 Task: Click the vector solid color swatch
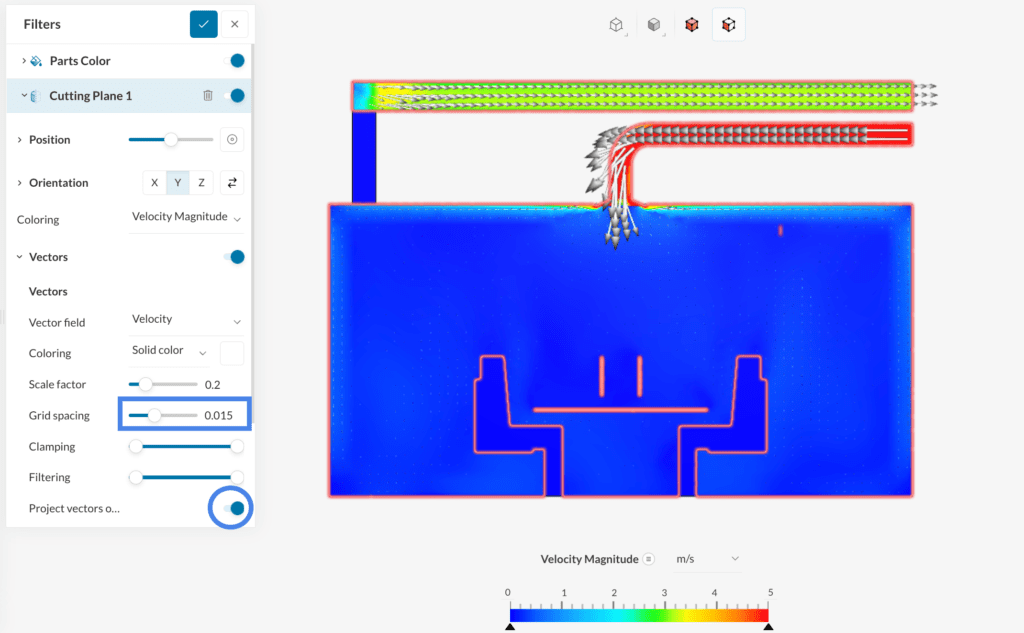pyautogui.click(x=232, y=353)
